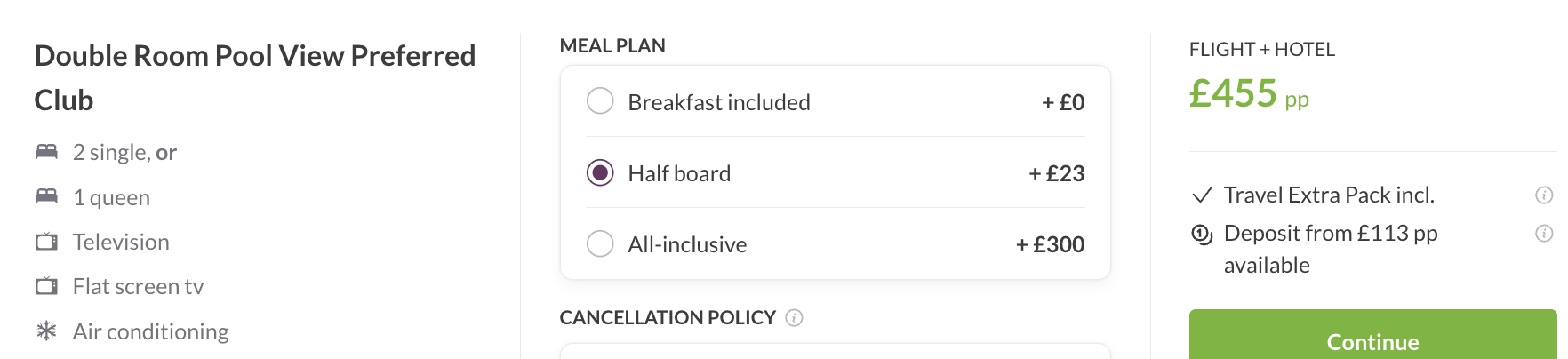Choose the All-inclusive meal plan radio
1568x359 pixels.
pos(600,243)
